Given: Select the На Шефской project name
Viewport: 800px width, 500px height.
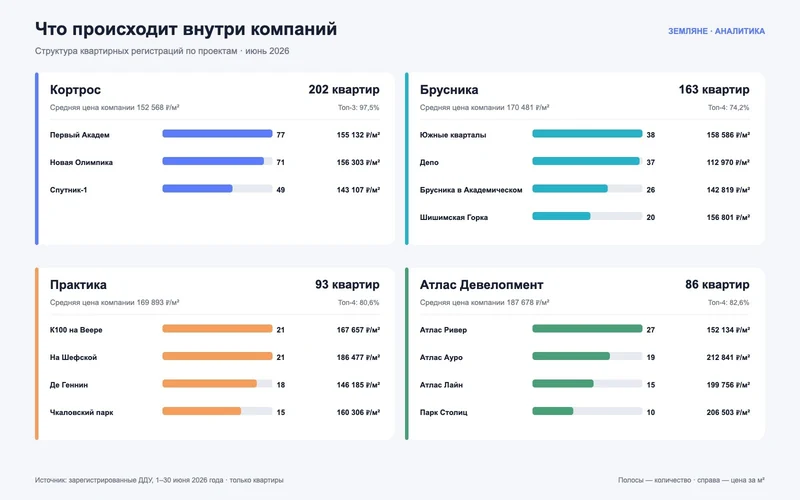Looking at the screenshot, I should pos(73,358).
